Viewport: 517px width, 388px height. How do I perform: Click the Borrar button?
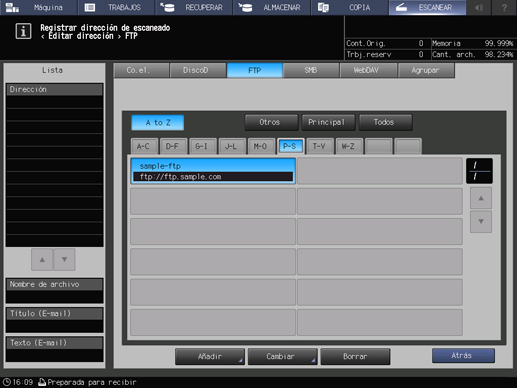tap(355, 356)
